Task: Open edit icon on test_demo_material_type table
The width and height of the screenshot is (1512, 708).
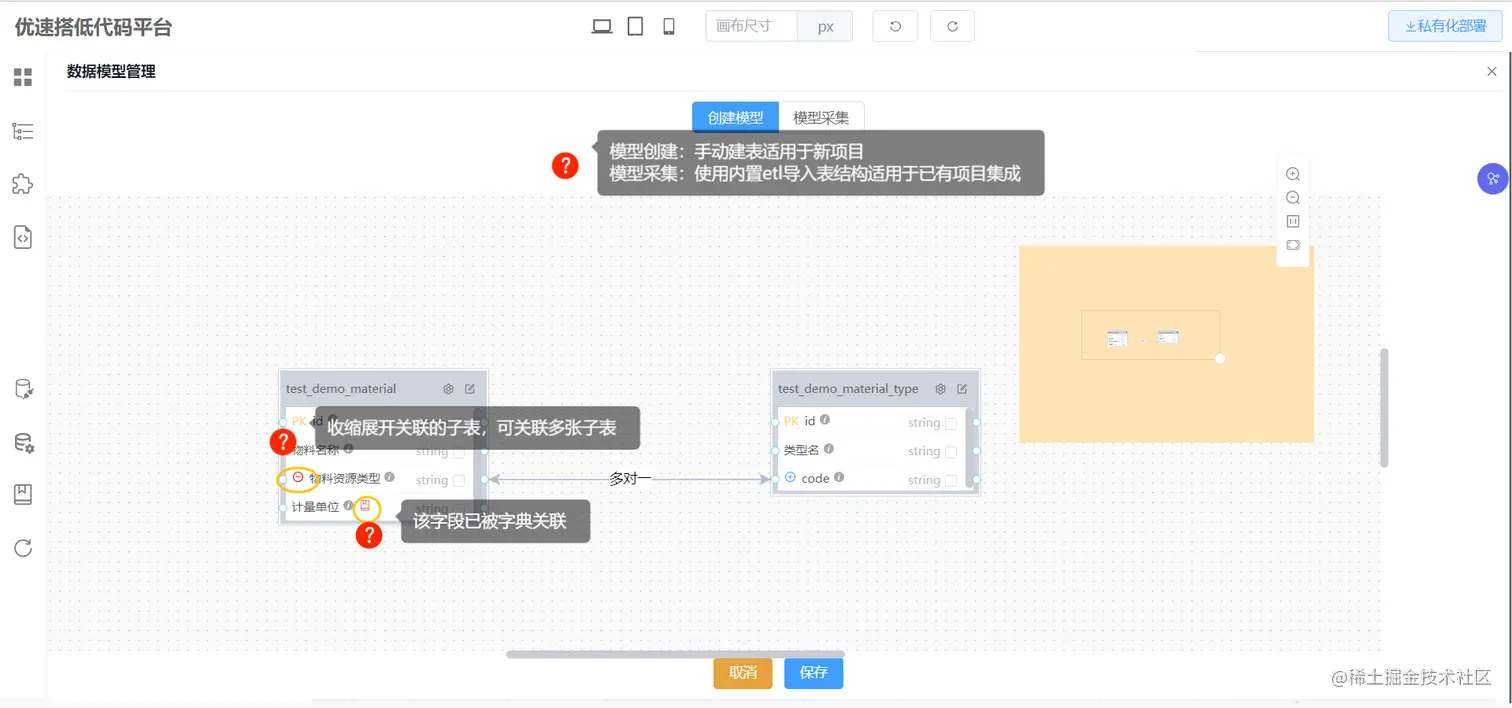Action: (963, 388)
